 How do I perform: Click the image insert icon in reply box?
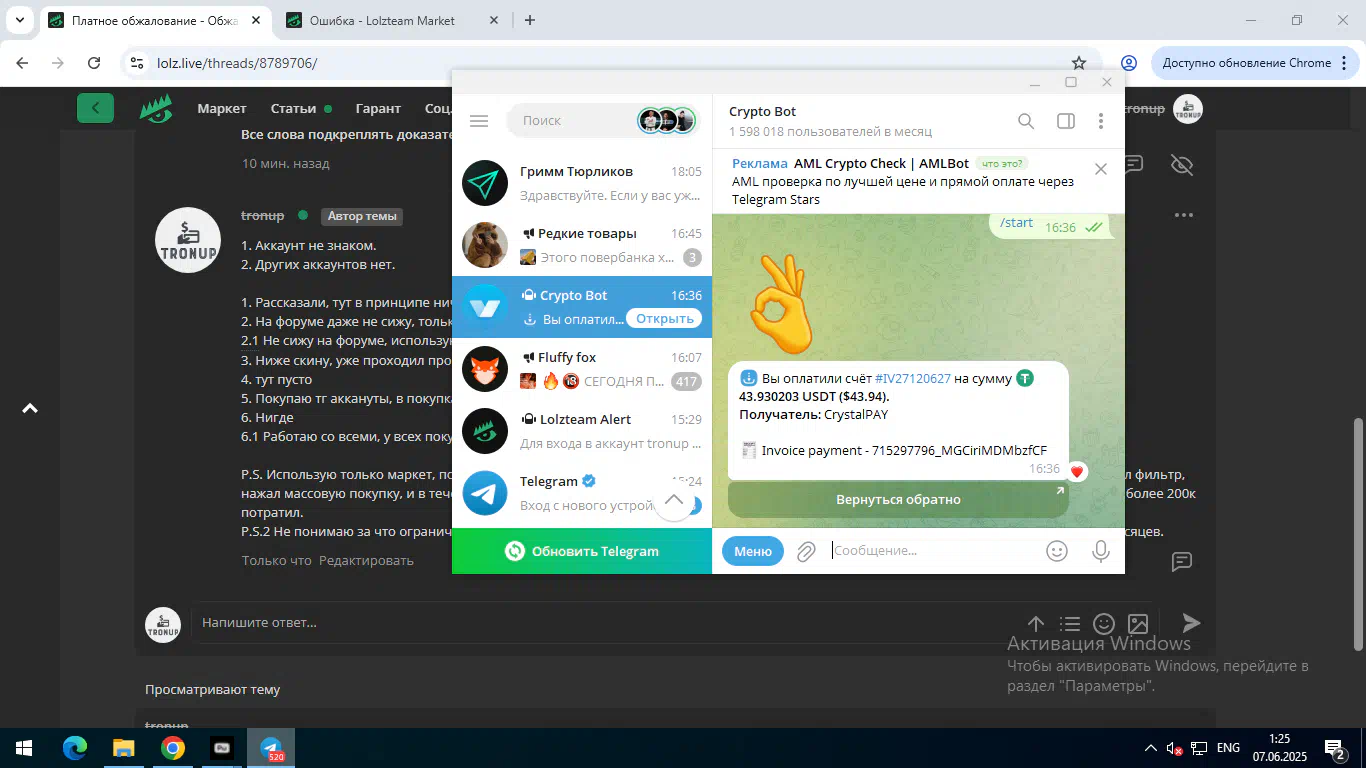(1137, 623)
